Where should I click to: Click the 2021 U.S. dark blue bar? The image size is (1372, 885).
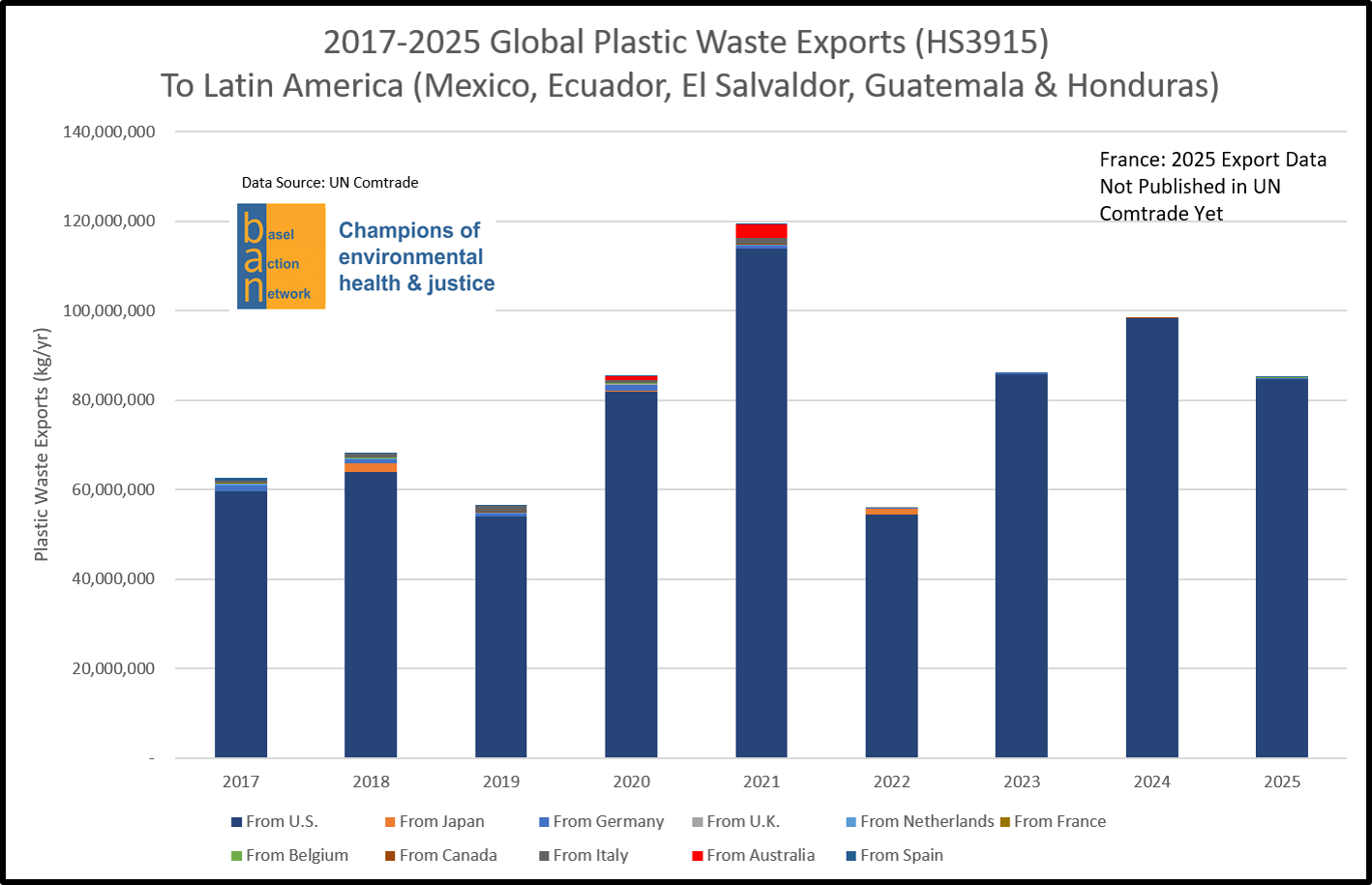coord(761,503)
